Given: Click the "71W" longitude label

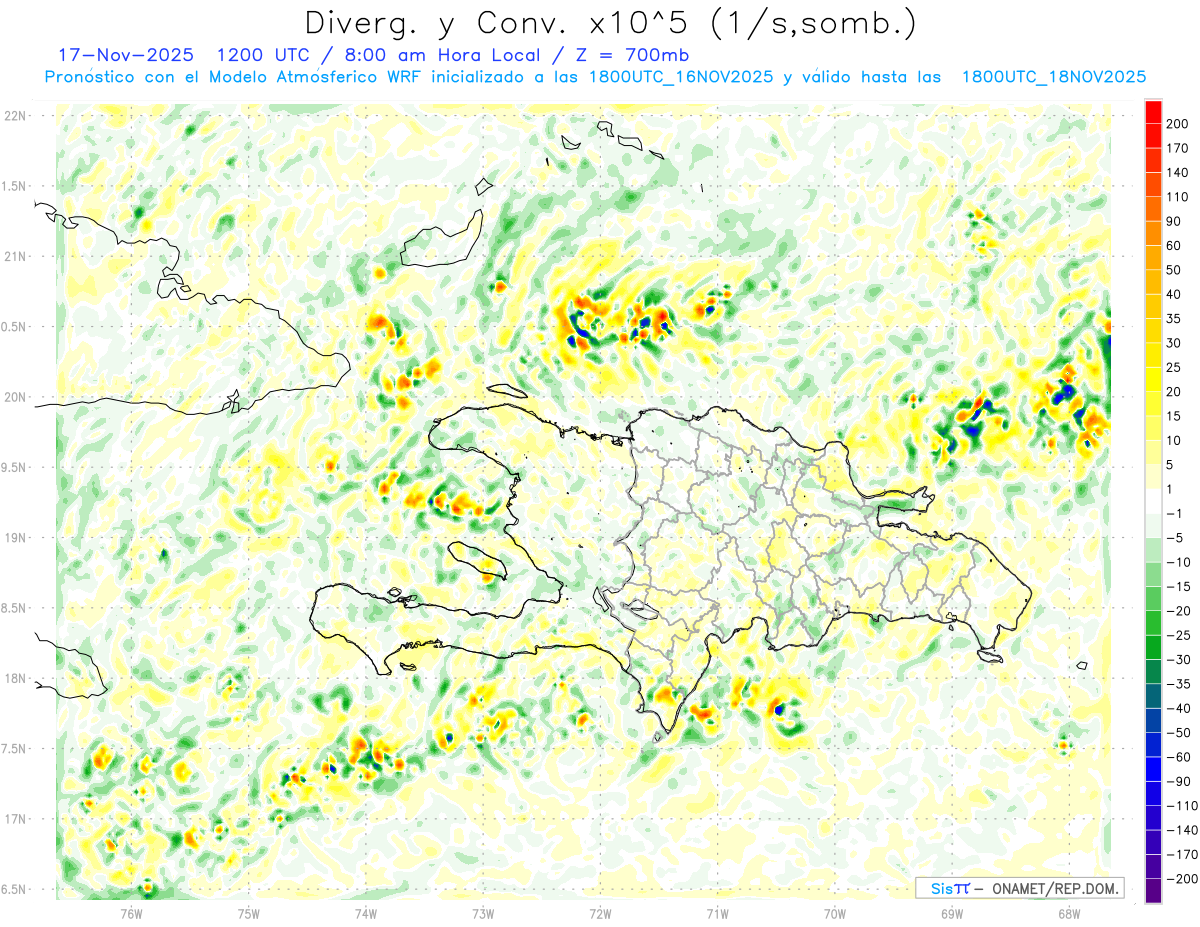Looking at the screenshot, I should coord(717,913).
